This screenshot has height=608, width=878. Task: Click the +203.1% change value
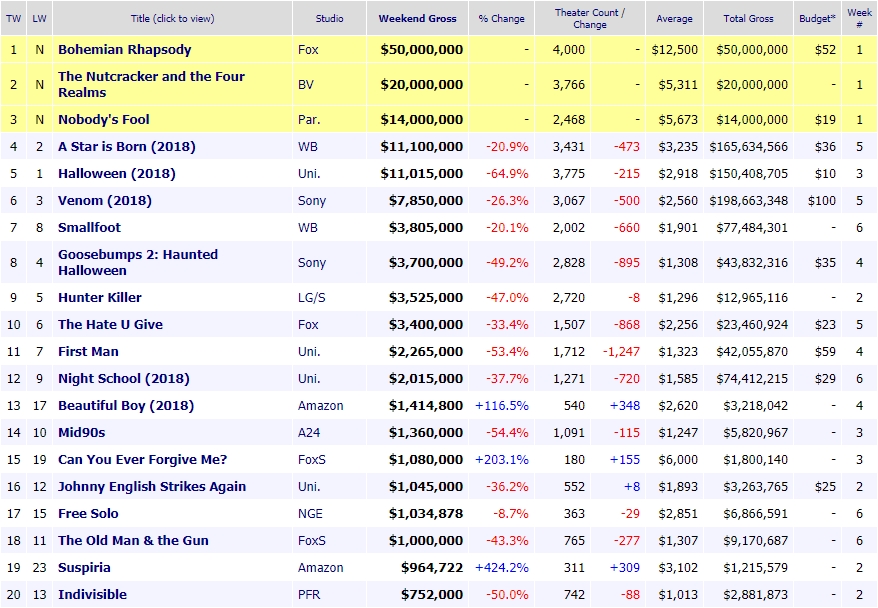click(x=502, y=460)
